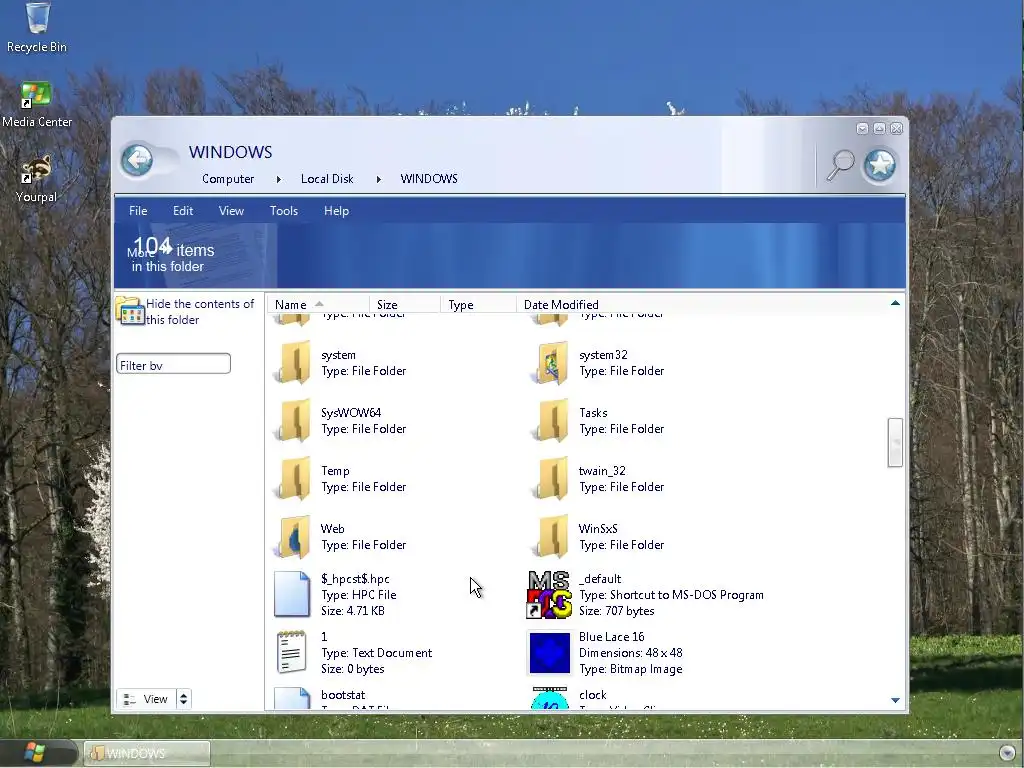Click the Computer breadcrumb
1024x768 pixels.
pyautogui.click(x=228, y=179)
